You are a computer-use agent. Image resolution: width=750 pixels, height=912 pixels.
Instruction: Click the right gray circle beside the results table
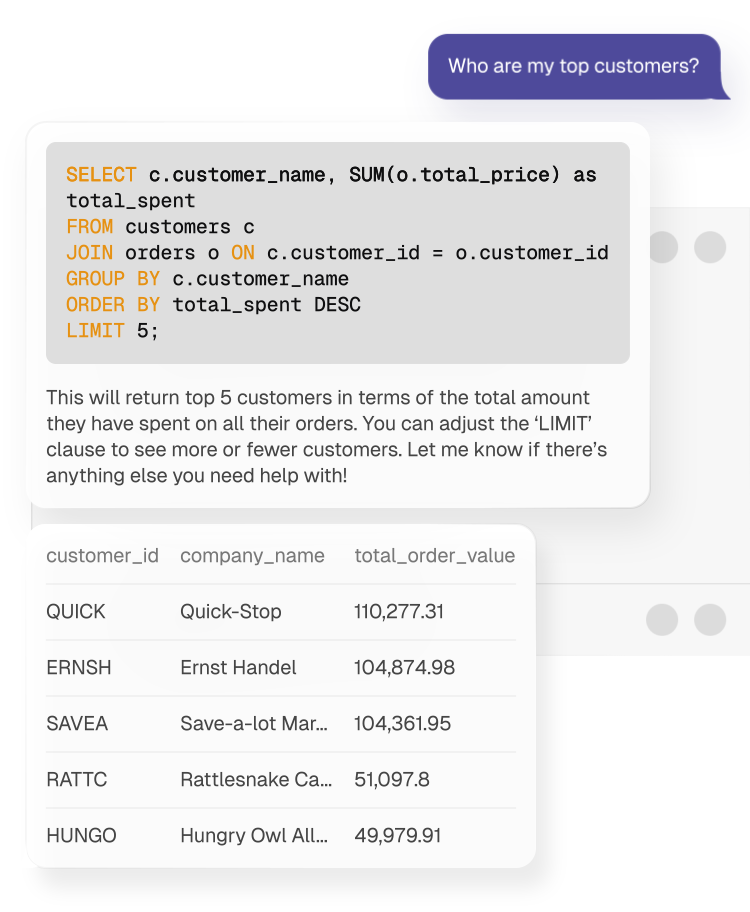coord(710,619)
